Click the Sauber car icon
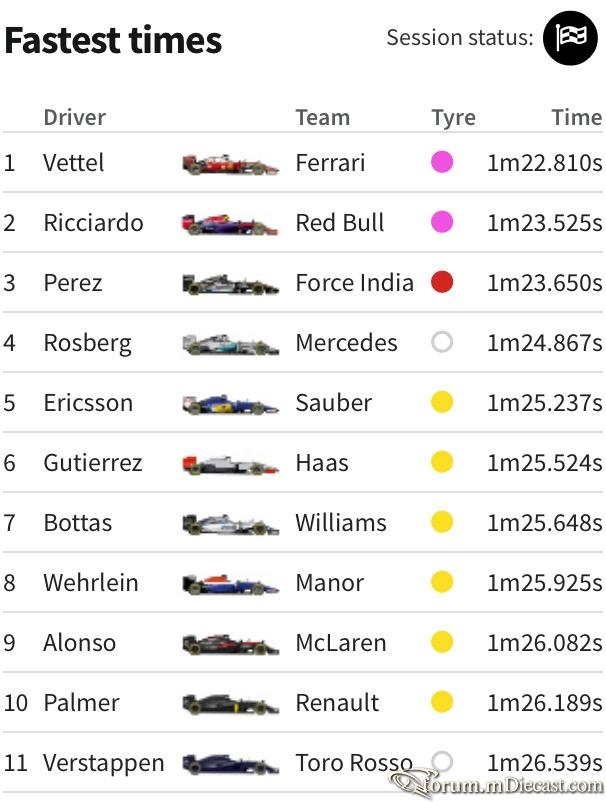 click(x=231, y=405)
